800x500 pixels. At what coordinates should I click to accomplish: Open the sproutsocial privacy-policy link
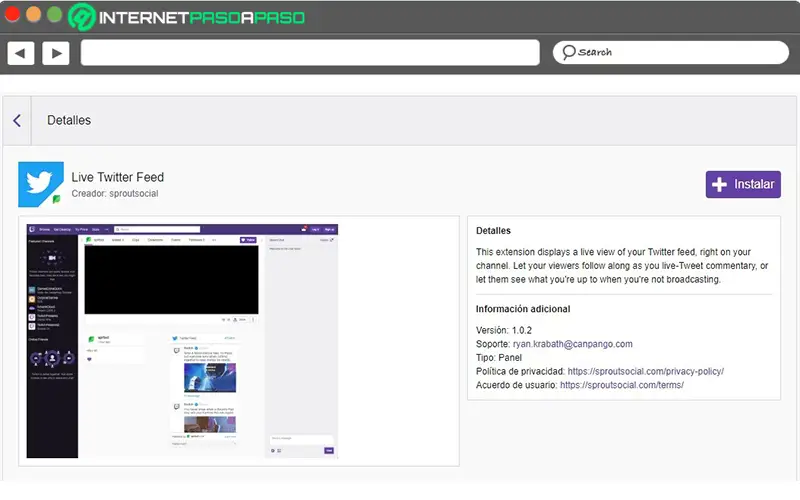point(645,371)
